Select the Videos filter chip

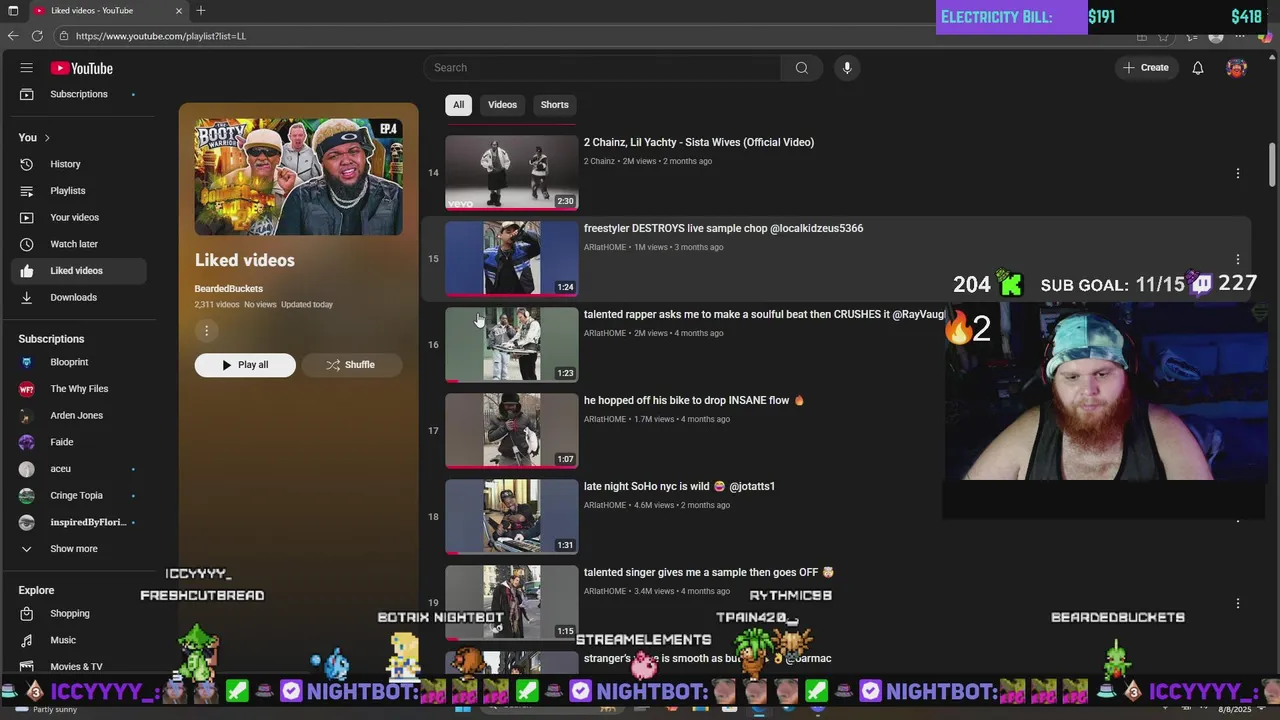[502, 105]
